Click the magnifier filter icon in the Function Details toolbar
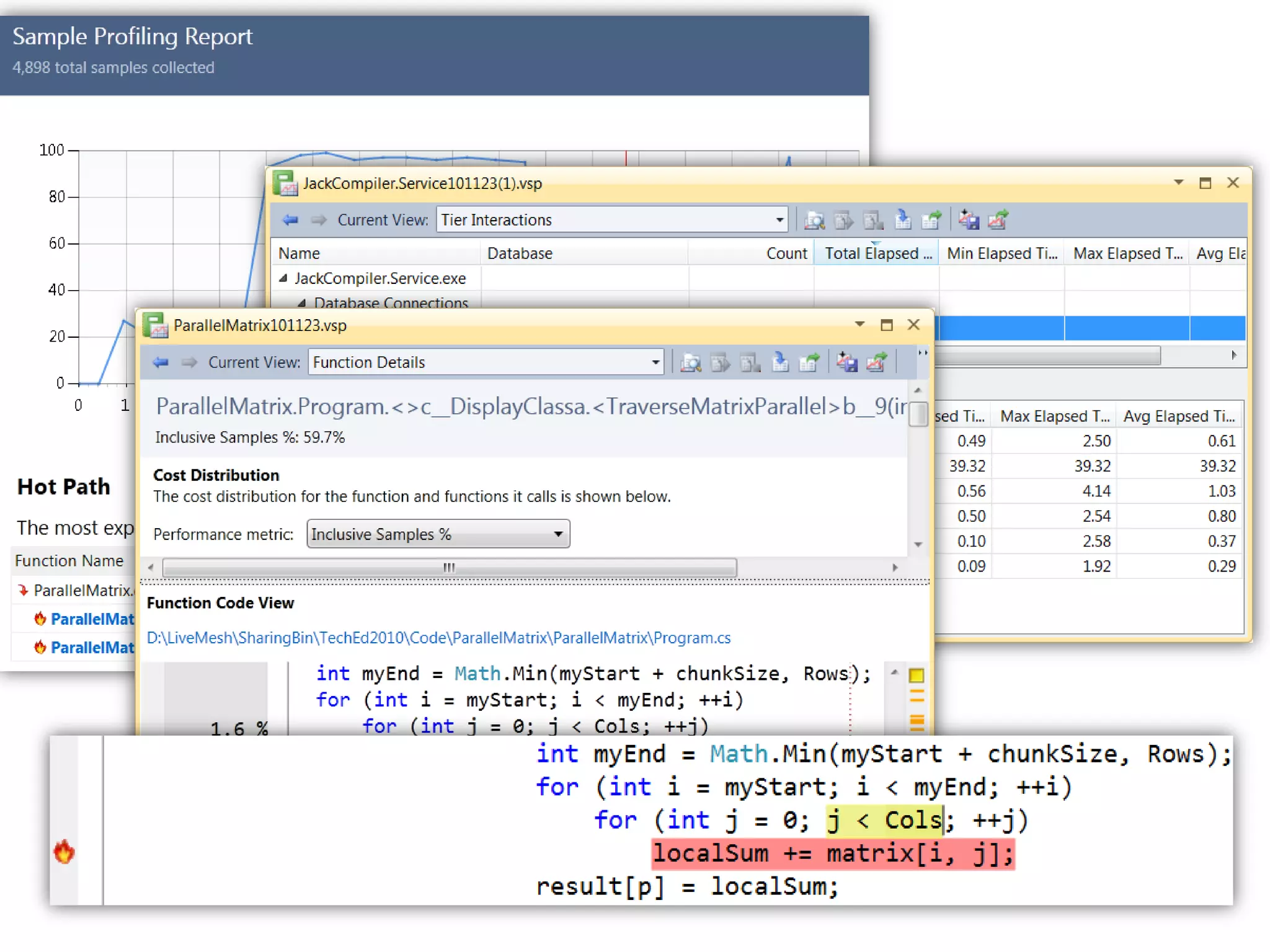Screen dimensions: 1270x952 coord(690,363)
